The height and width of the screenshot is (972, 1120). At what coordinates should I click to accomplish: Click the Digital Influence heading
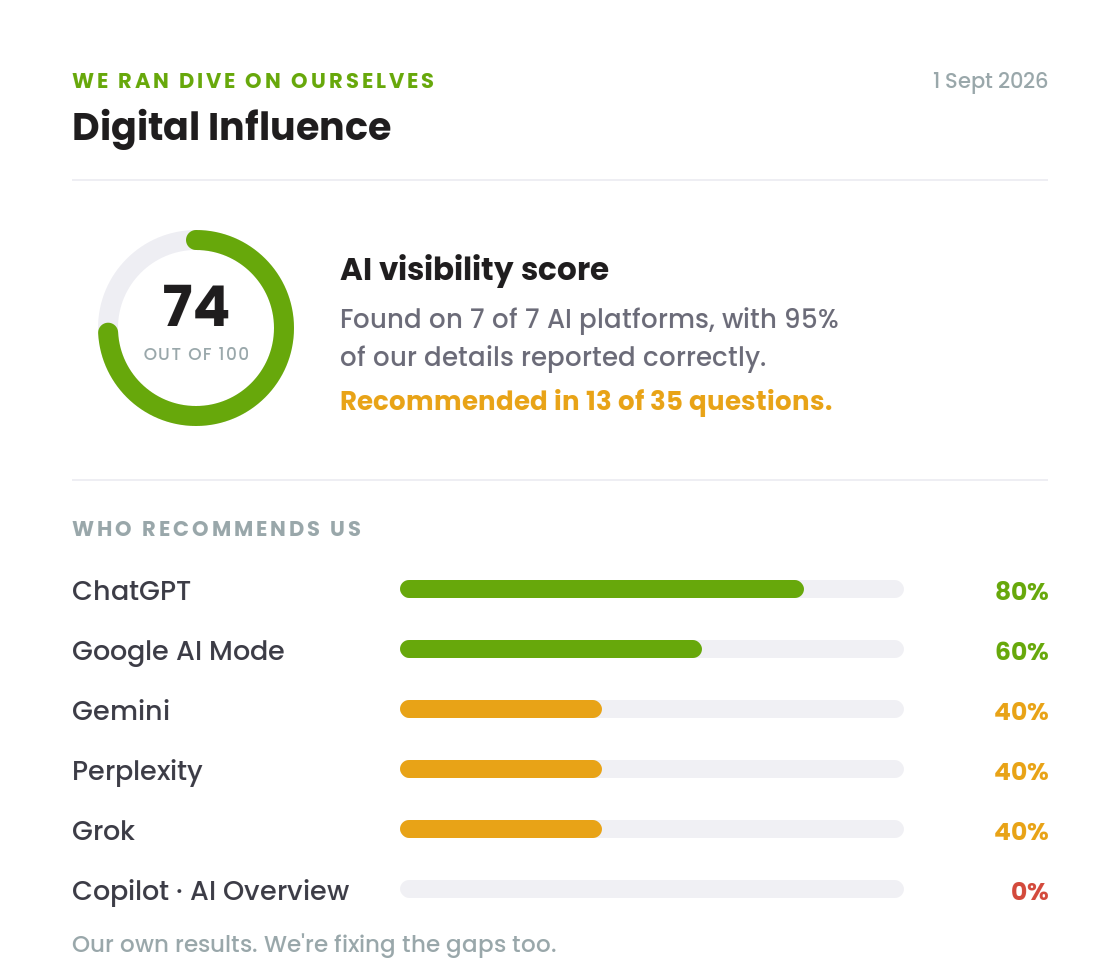pos(231,127)
